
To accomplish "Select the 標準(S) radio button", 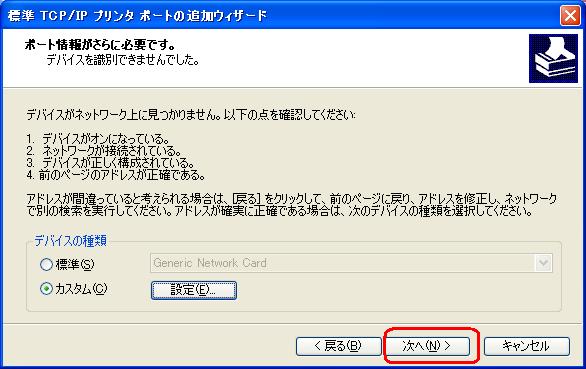I will click(x=46, y=264).
